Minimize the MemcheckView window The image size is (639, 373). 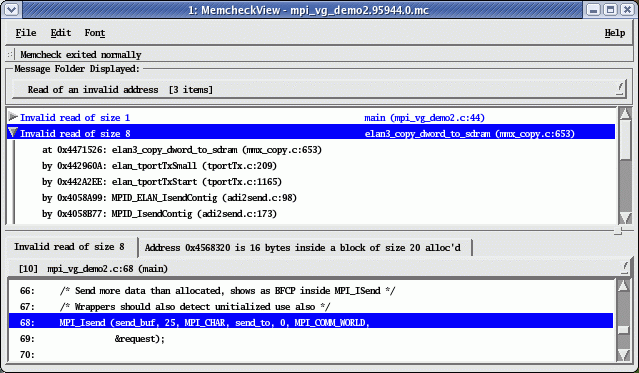pos(593,9)
